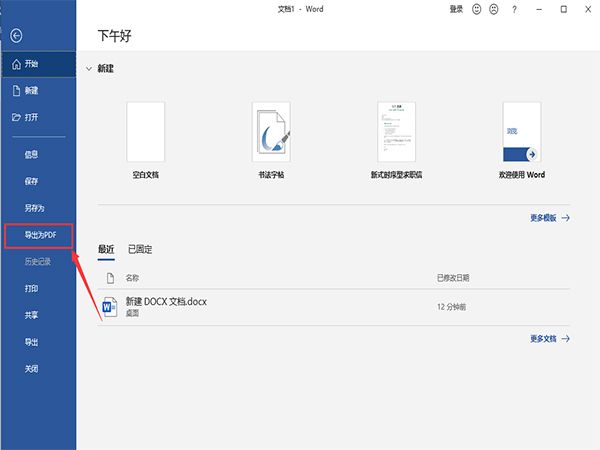This screenshot has height=450, width=600.
Task: Click the 更多模板 link
Action: [x=550, y=218]
